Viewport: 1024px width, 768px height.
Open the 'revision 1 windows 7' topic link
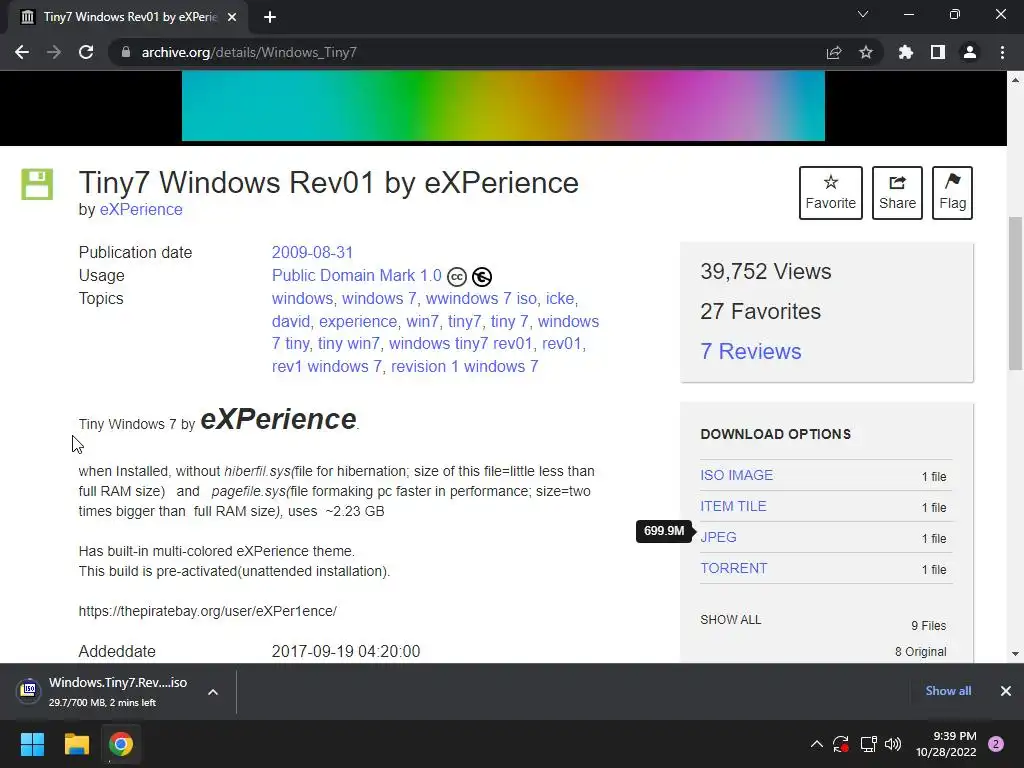[464, 366]
